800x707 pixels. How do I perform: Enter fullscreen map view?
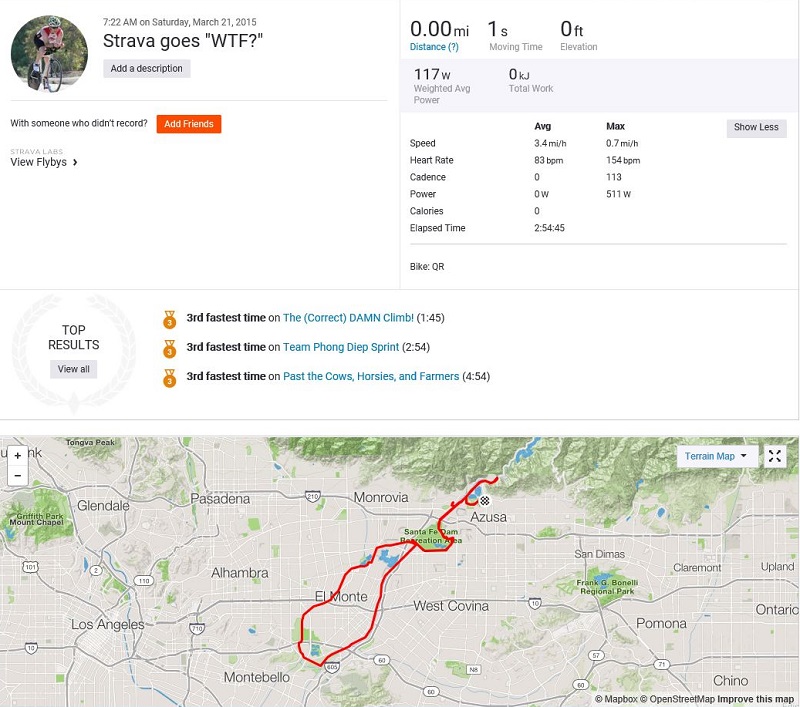pos(775,456)
